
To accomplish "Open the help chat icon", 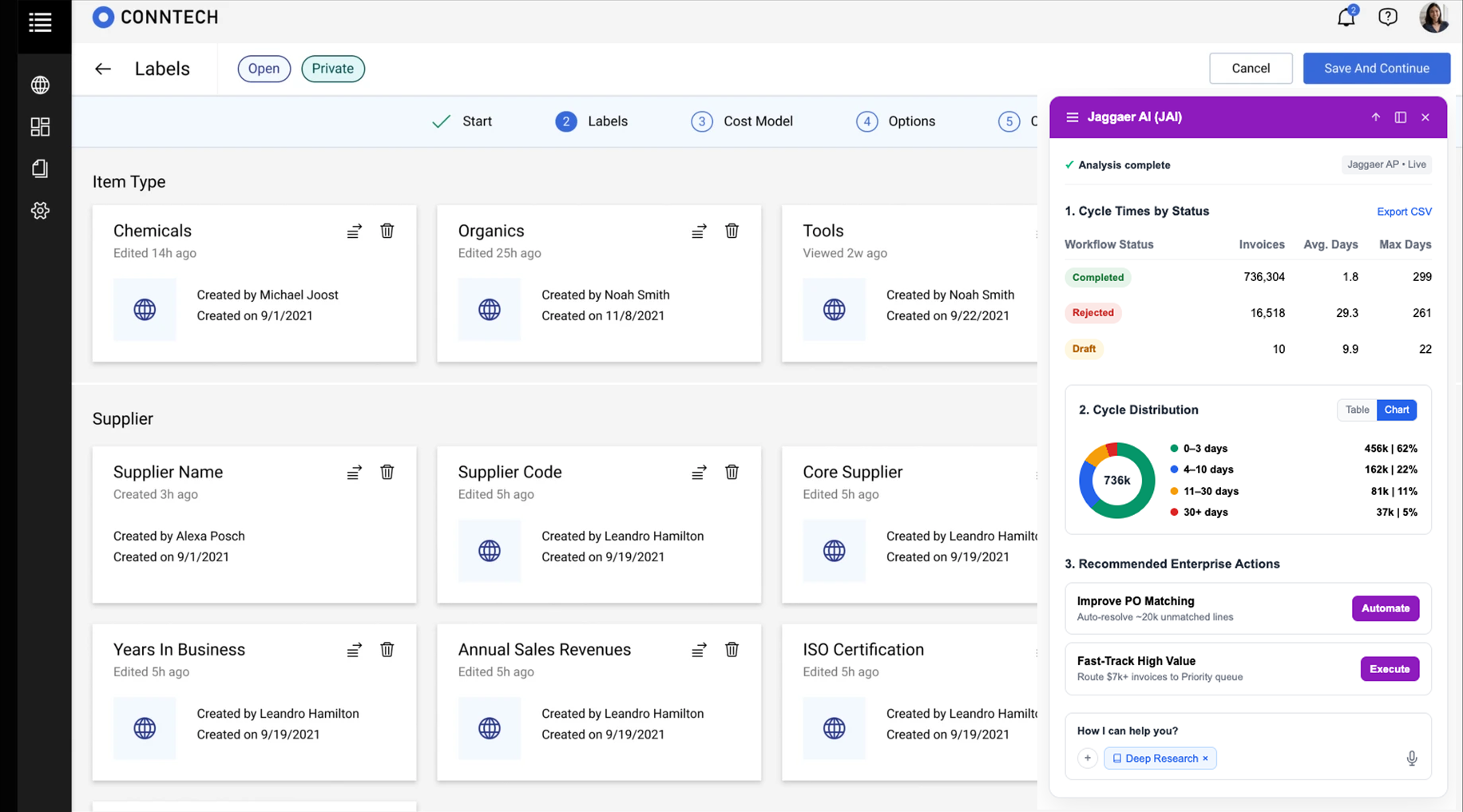I will 1388,17.
